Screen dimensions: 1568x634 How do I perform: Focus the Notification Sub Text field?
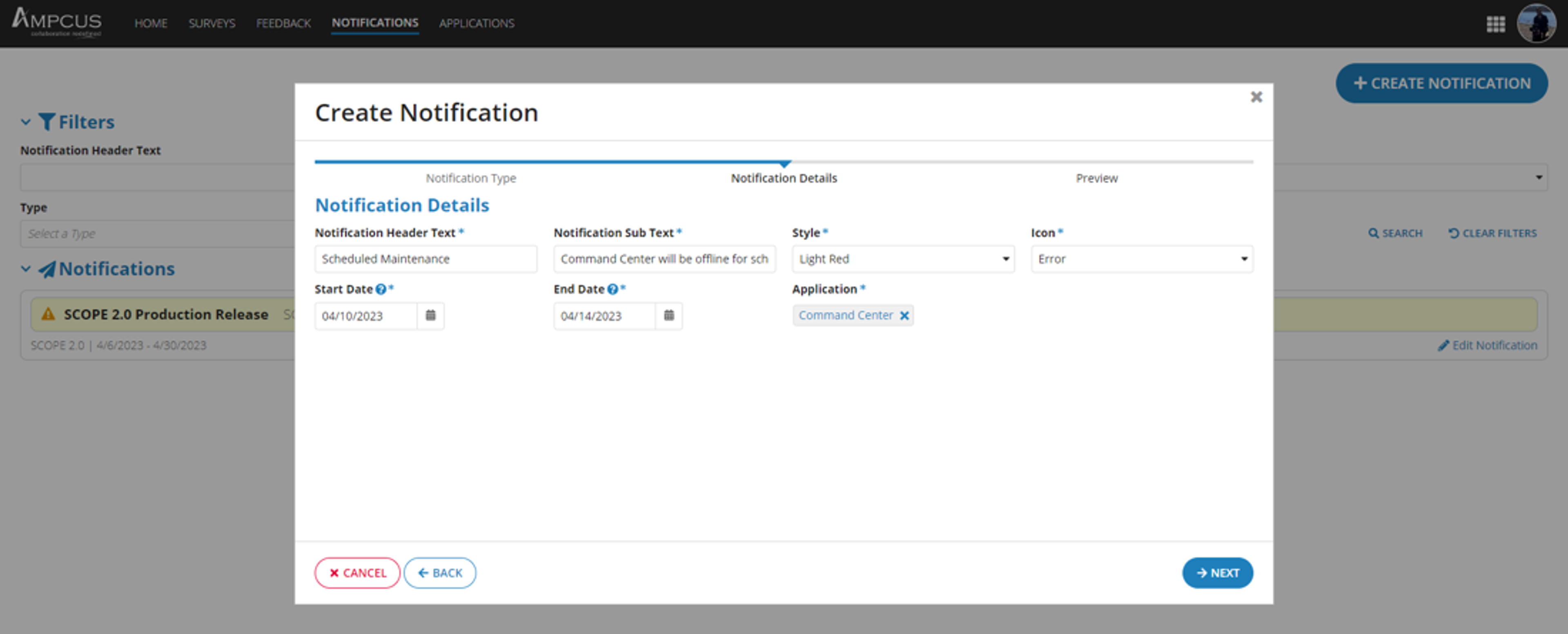click(x=664, y=258)
